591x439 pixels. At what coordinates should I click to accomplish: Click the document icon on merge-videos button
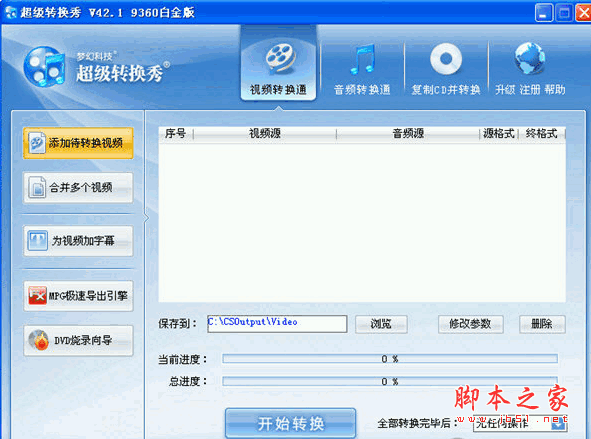37,188
